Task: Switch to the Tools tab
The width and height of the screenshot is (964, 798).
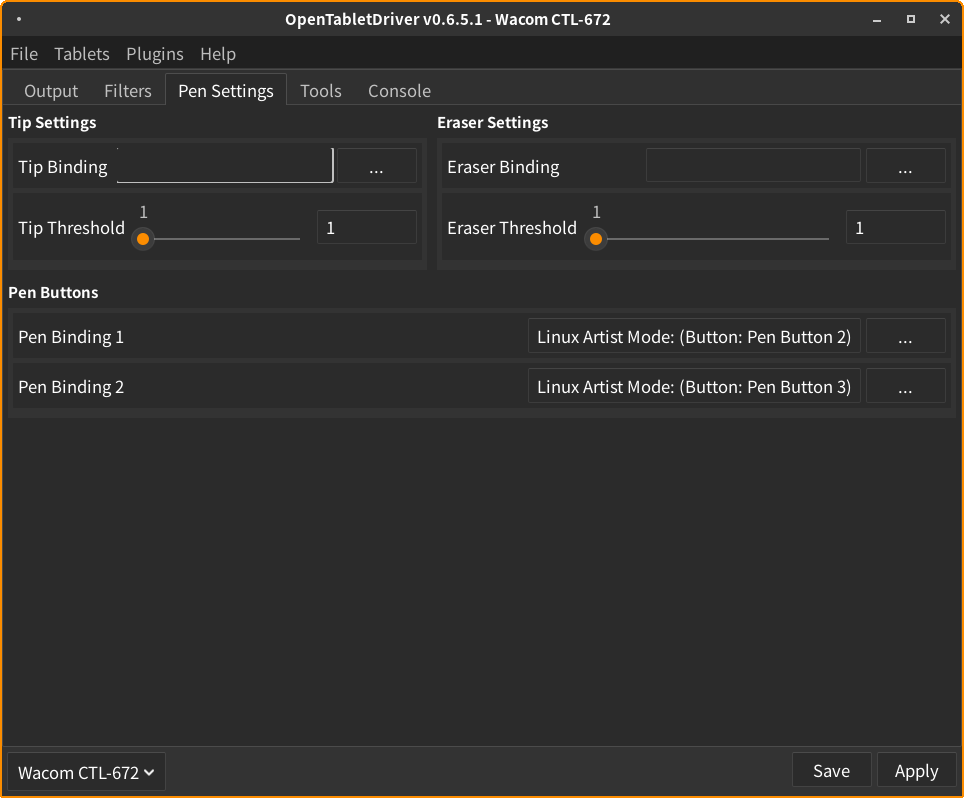Action: coord(321,91)
